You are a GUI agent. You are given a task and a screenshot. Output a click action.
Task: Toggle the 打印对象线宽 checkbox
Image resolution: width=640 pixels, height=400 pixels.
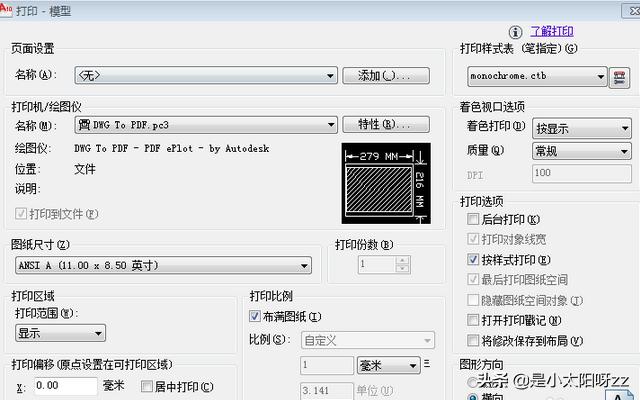coord(473,239)
